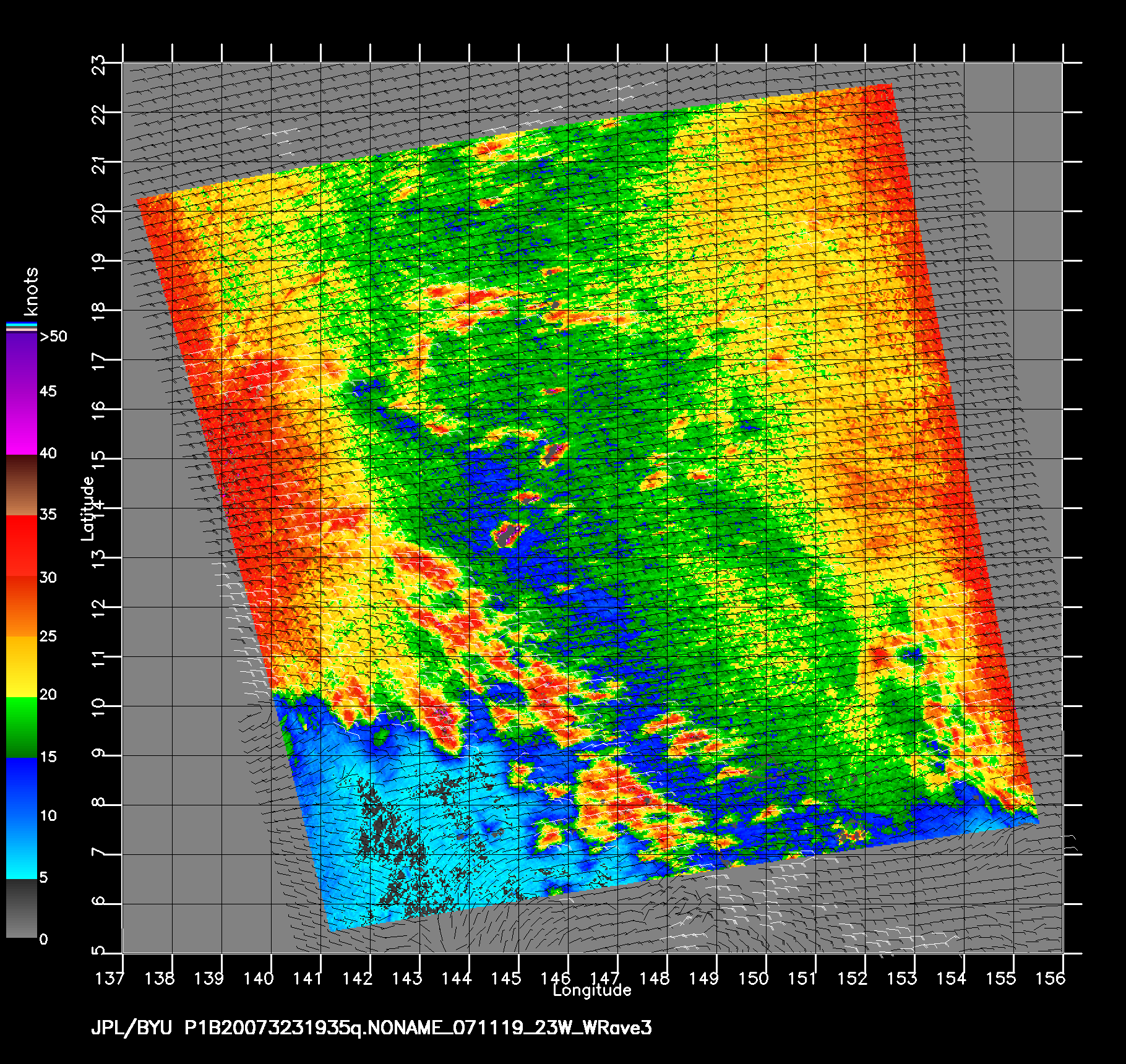Click the purple 45-50 knot band on the color scale
This screenshot has width=1126, height=1064.
point(22,365)
